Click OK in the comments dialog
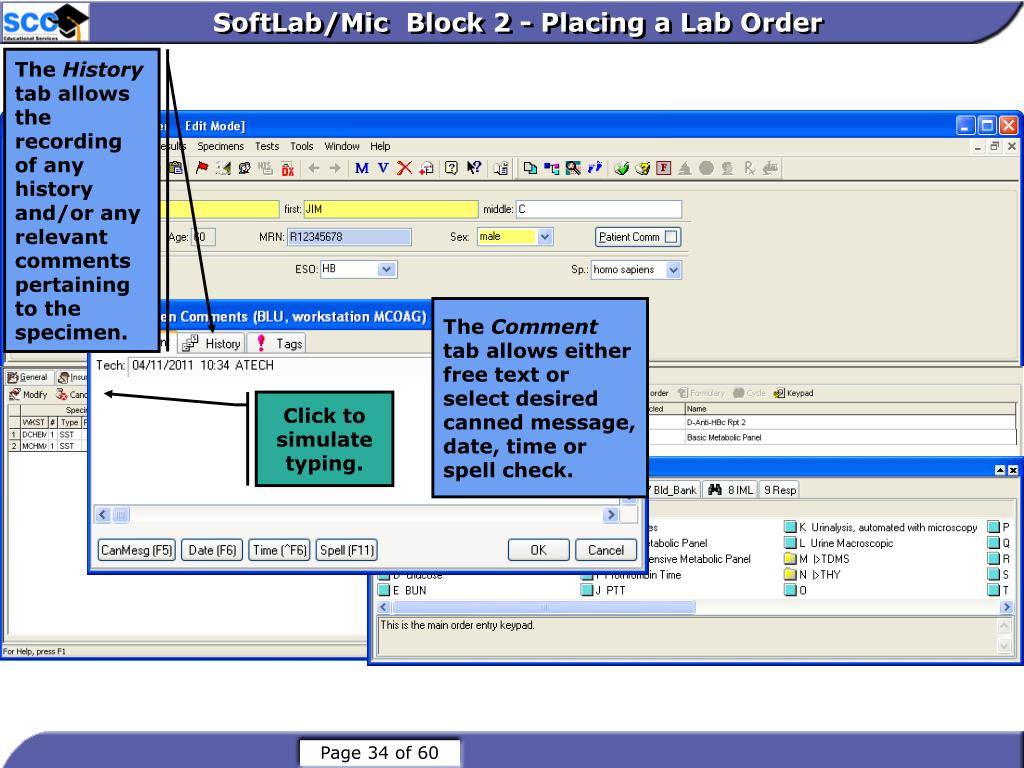The height and width of the screenshot is (768, 1024). click(539, 551)
